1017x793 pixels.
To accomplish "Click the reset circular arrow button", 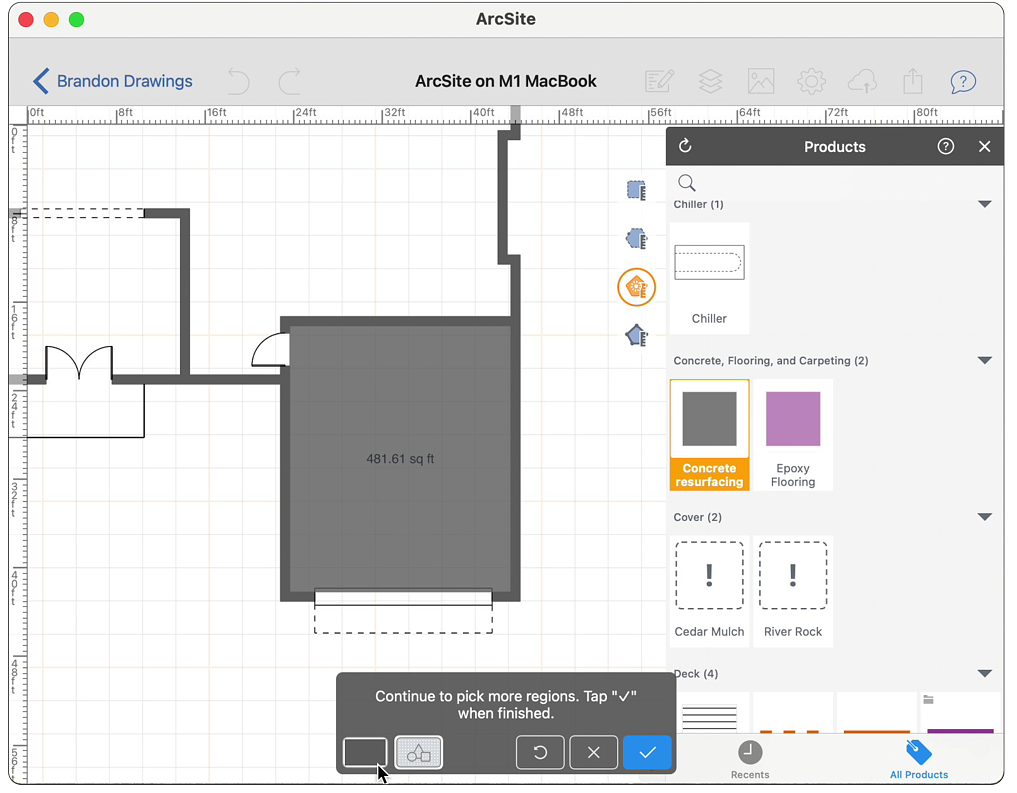I will point(540,752).
